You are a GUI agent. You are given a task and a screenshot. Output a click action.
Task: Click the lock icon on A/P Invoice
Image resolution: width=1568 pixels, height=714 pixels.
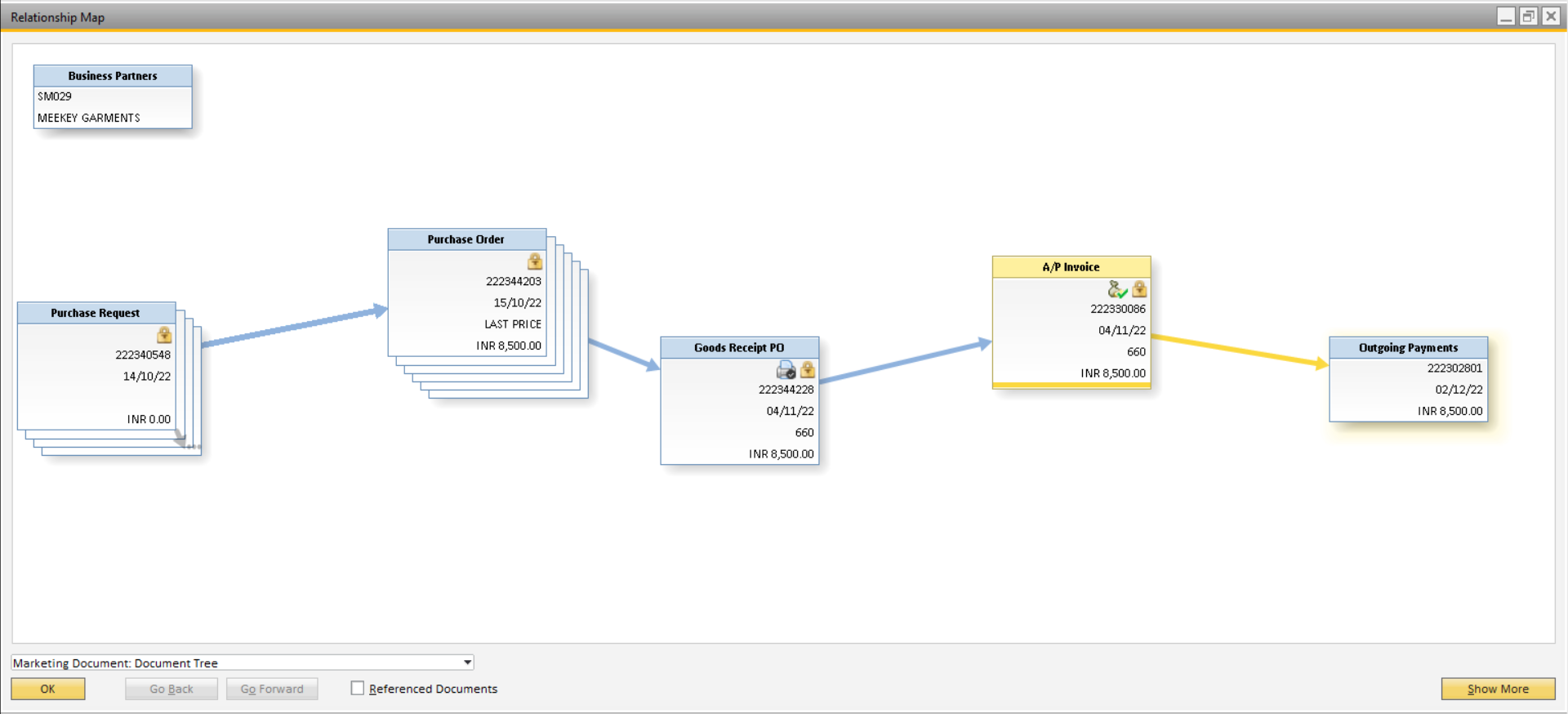(x=1139, y=289)
